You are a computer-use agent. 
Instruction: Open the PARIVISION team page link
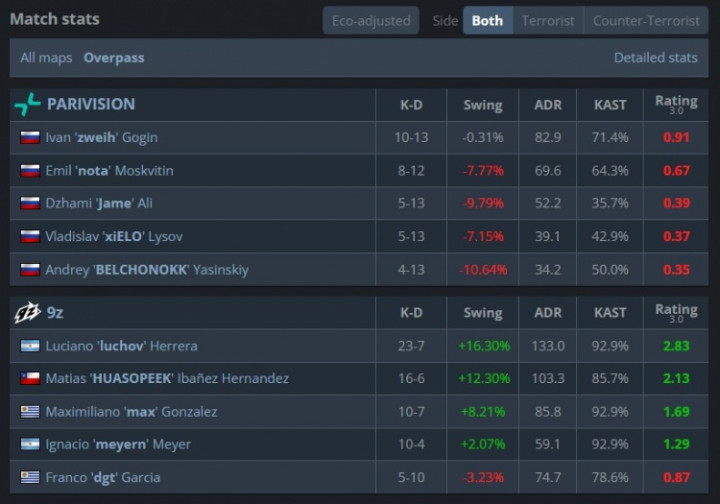[91, 104]
